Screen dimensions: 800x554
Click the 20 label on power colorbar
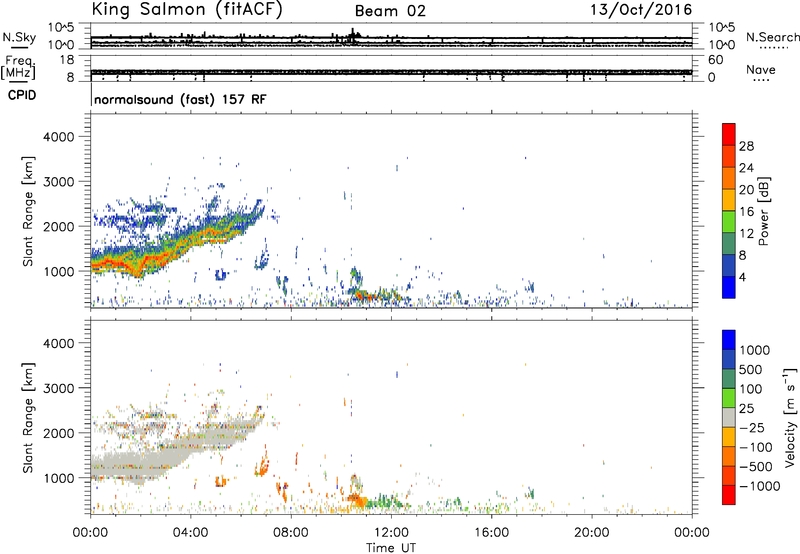(746, 189)
